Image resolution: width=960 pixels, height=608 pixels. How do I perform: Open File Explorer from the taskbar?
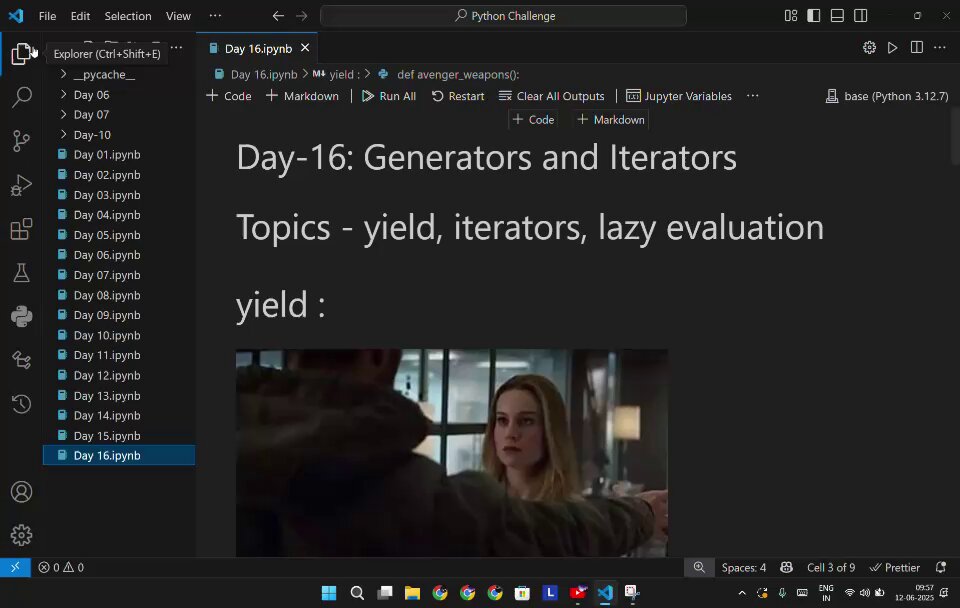pyautogui.click(x=412, y=593)
